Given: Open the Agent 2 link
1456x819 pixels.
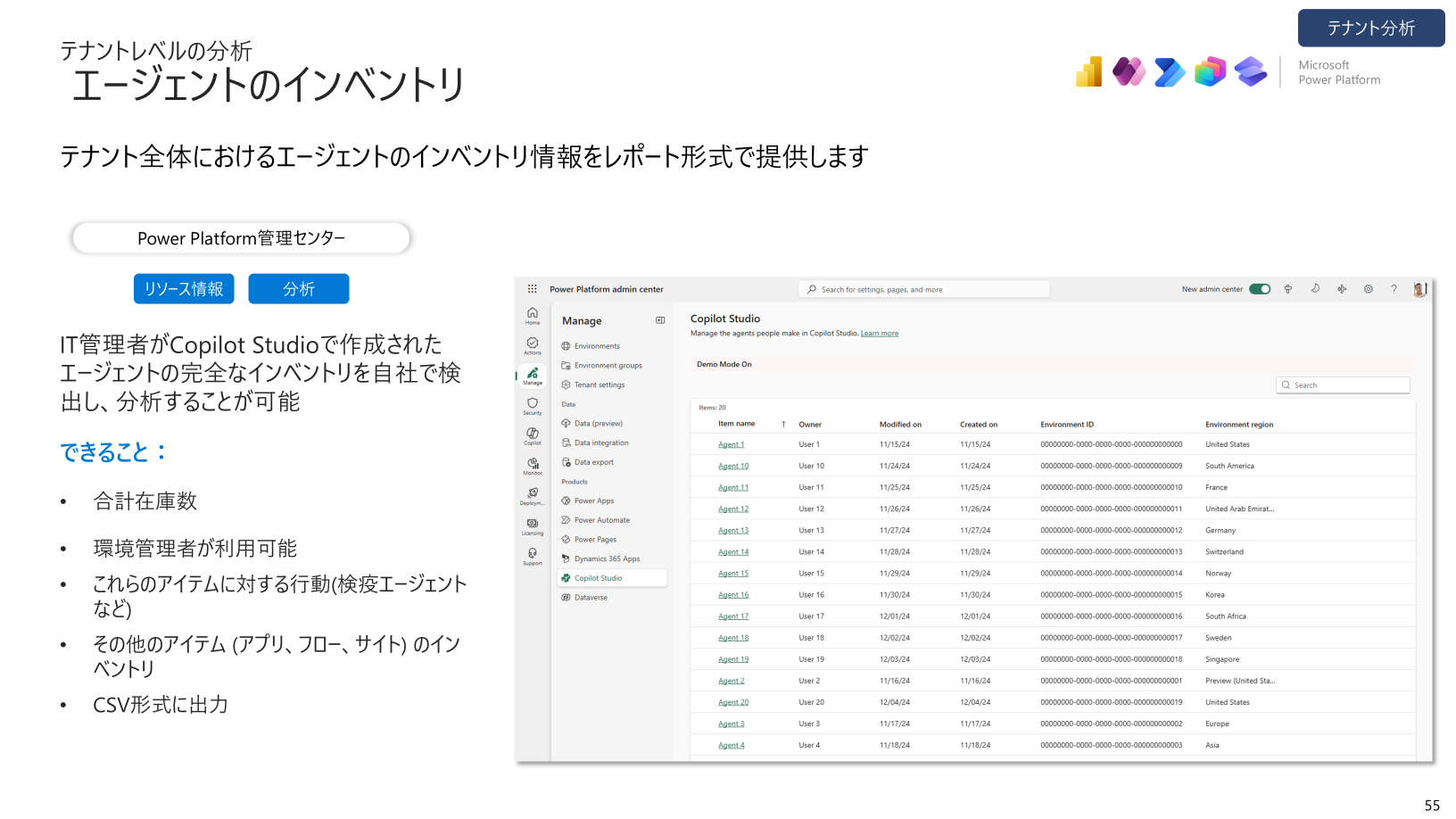Looking at the screenshot, I should (732, 681).
